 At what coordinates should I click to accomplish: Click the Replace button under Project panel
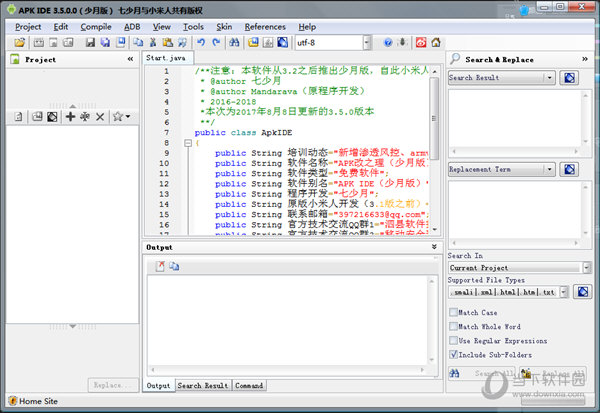[113, 385]
